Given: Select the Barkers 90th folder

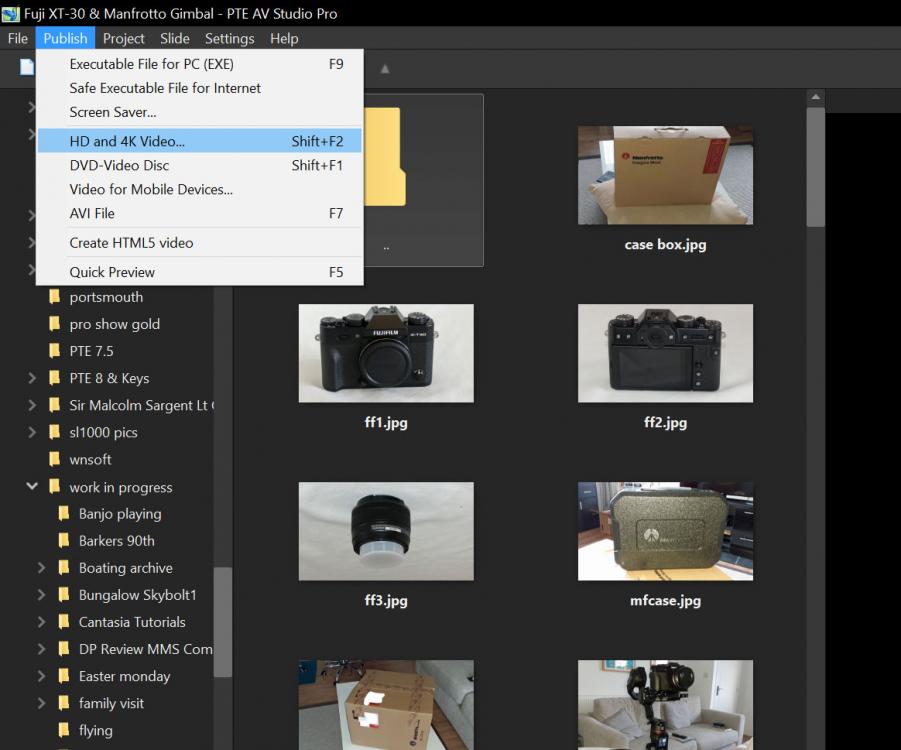Looking at the screenshot, I should click(117, 541).
